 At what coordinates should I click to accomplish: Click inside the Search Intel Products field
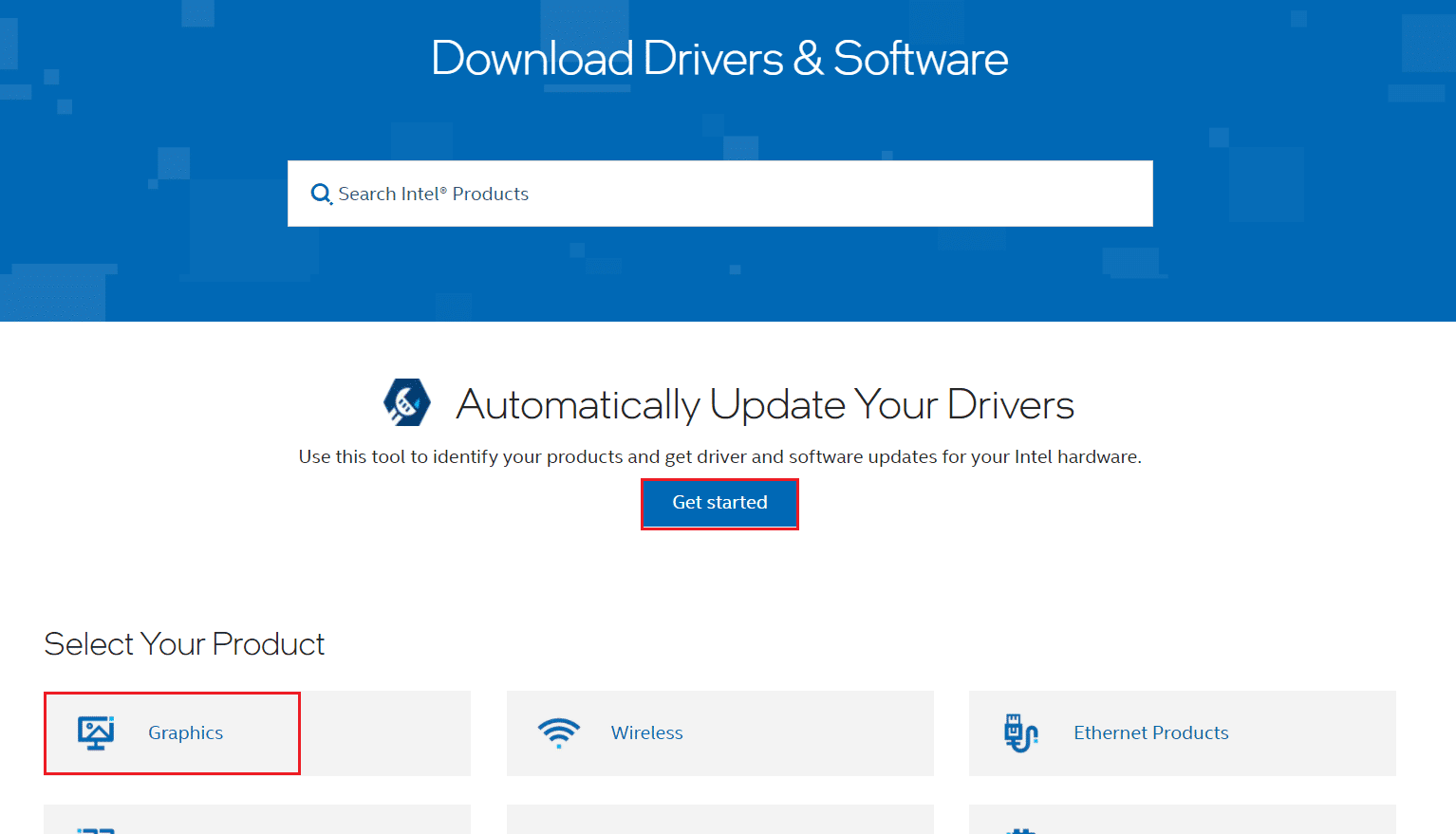664,194
